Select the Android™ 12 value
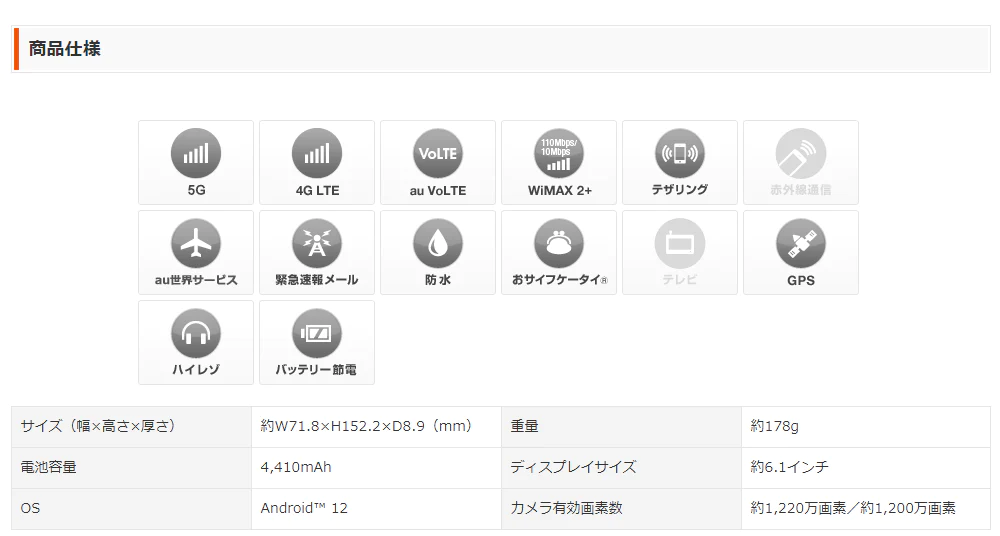The width and height of the screenshot is (1000, 536). [x=304, y=509]
